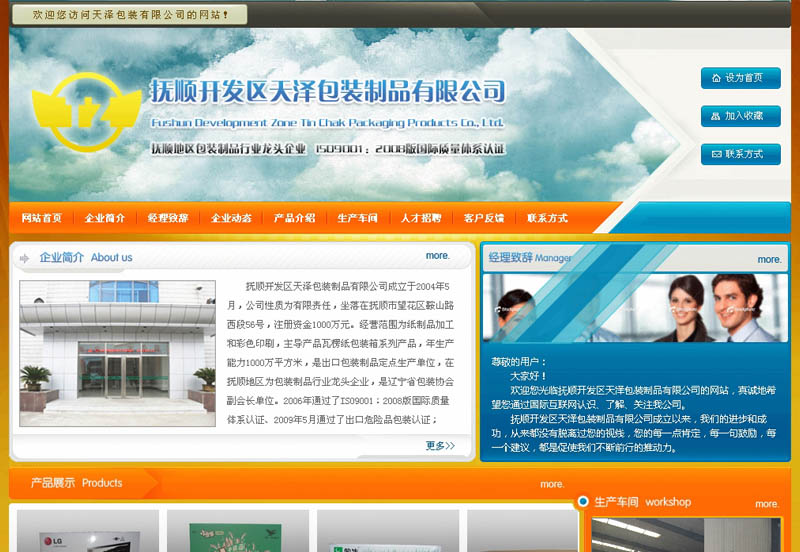Go to 企业简介 navigation item
Viewport: 800px width, 552px height.
[105, 218]
